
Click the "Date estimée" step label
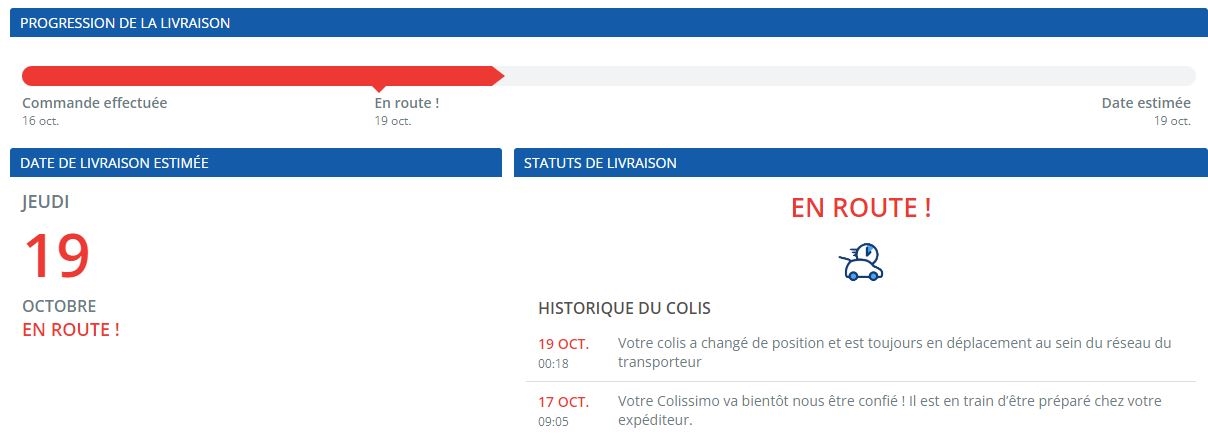tap(1146, 103)
